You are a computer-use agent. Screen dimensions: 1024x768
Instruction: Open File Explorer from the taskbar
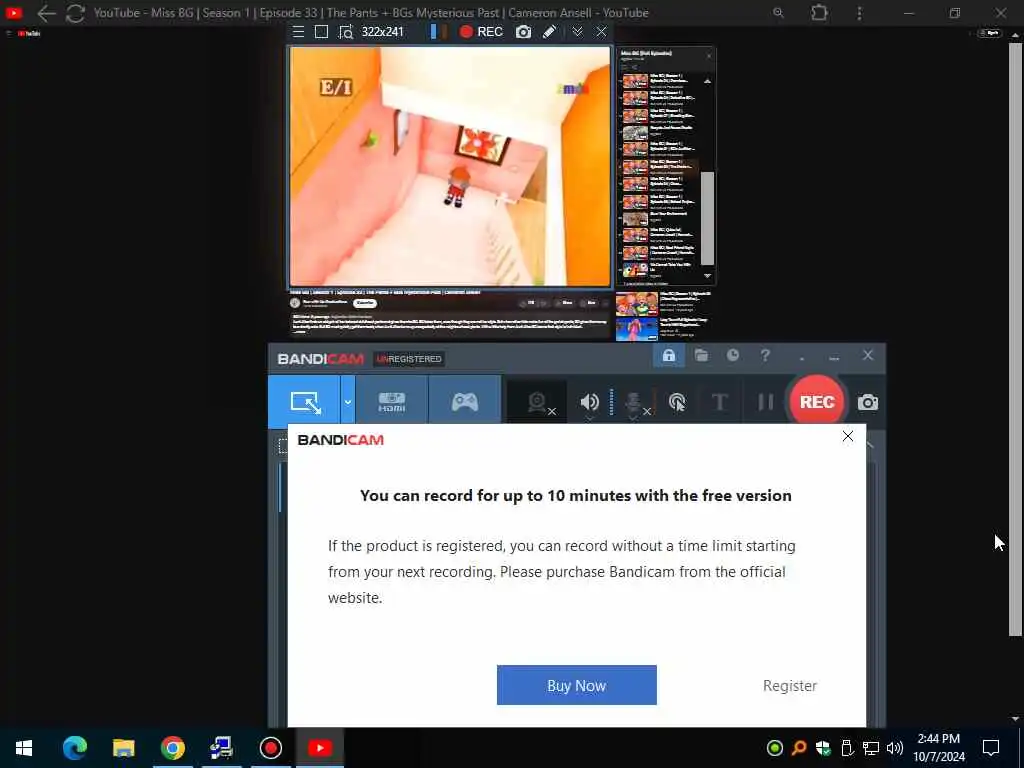(123, 748)
